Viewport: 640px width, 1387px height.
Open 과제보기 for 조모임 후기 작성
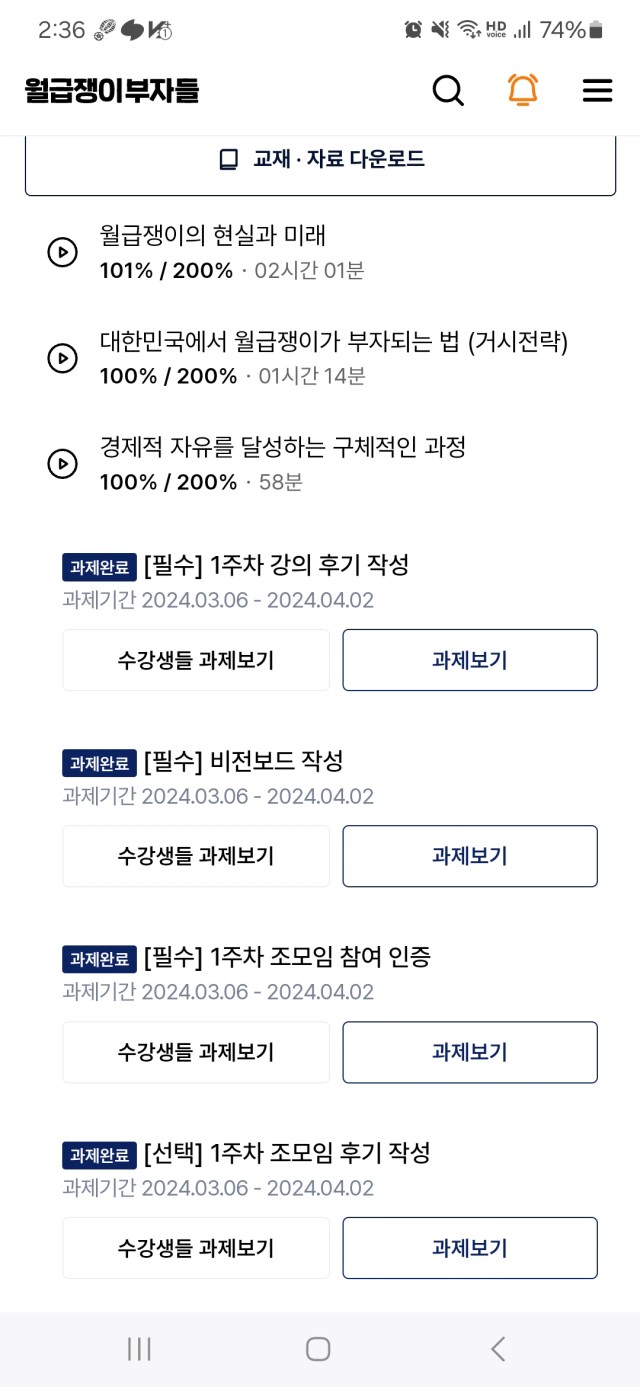click(x=470, y=1248)
